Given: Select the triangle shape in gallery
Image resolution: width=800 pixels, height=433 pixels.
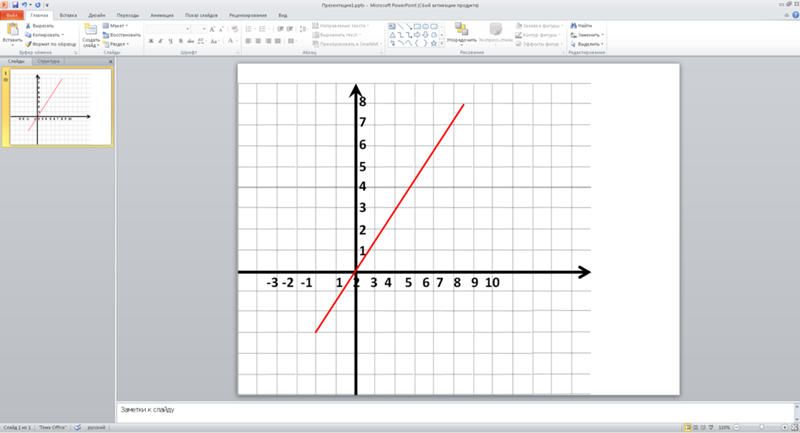Looking at the screenshot, I should 392,35.
